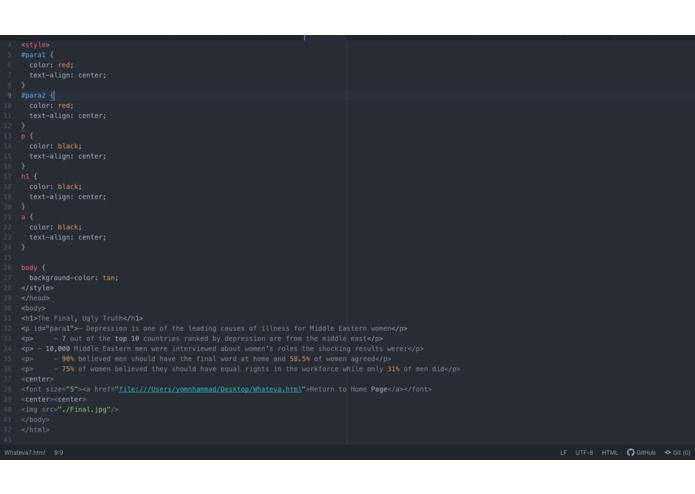This screenshot has height=494, width=695.
Task: Place cursor on the "<style>" opening tag
Action: (x=35, y=45)
